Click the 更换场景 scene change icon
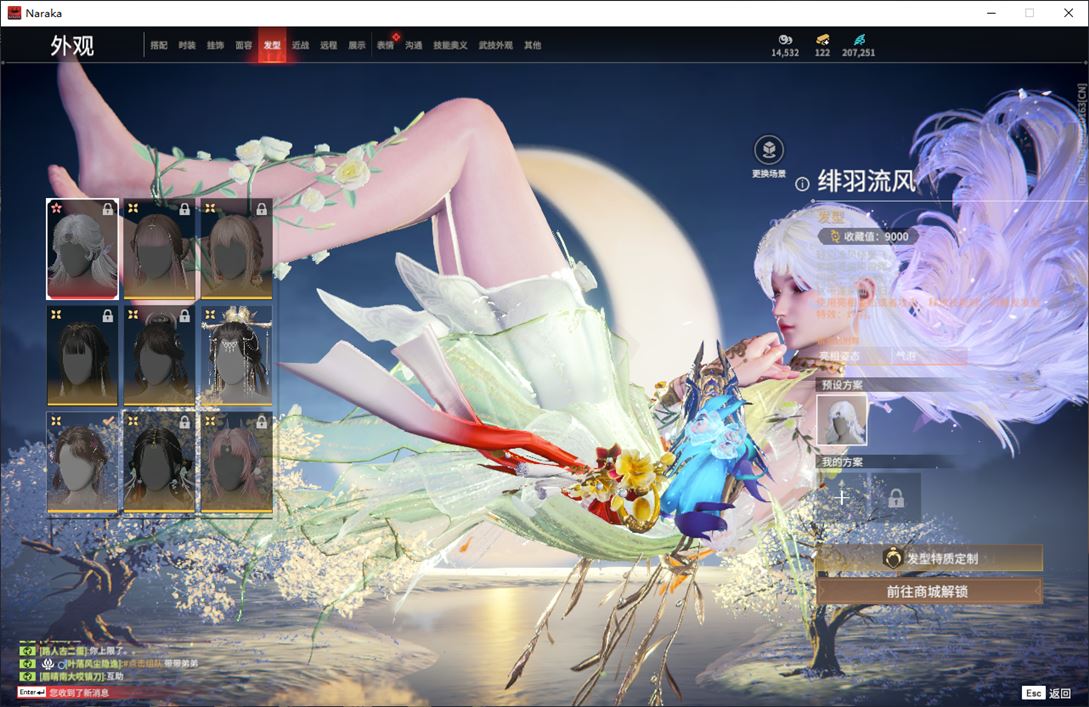 pos(768,151)
